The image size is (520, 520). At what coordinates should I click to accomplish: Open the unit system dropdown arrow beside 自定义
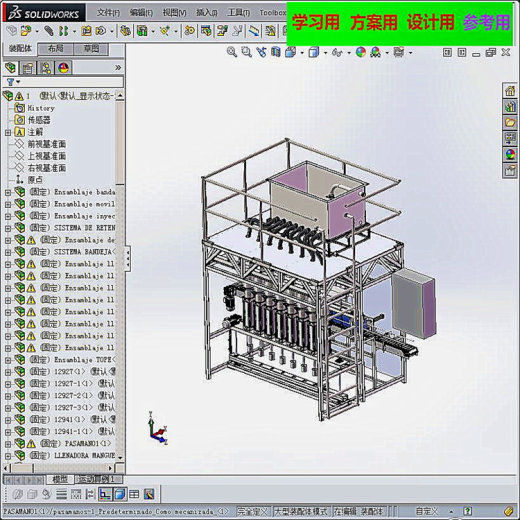[451, 511]
